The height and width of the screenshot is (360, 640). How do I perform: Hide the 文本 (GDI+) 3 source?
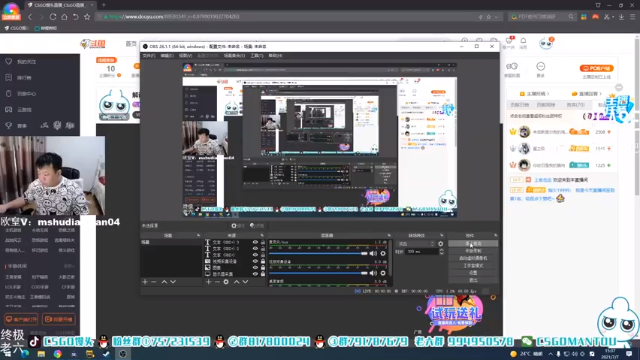[256, 242]
